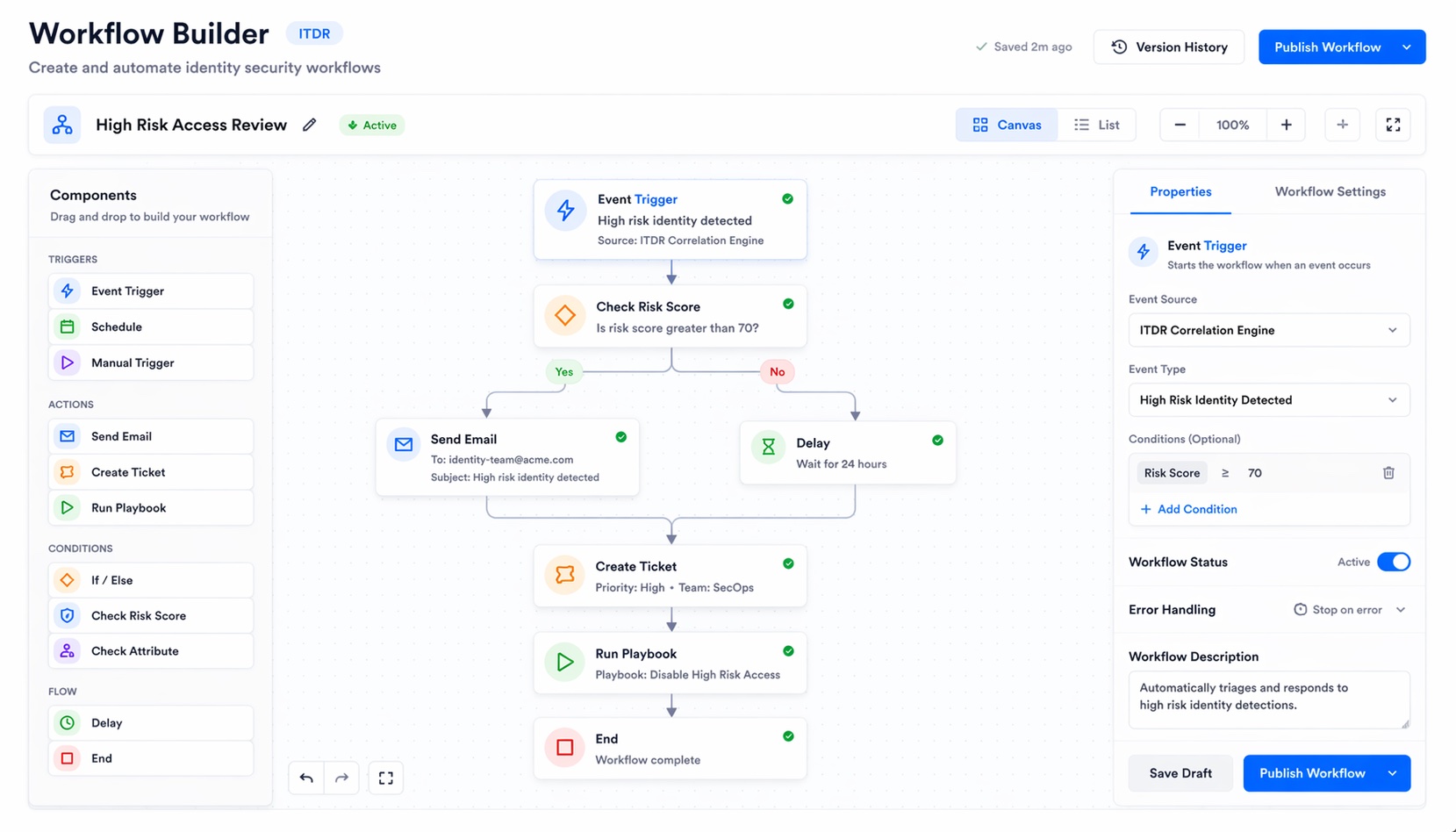Open the Event Source dropdown

[x=1267, y=330]
